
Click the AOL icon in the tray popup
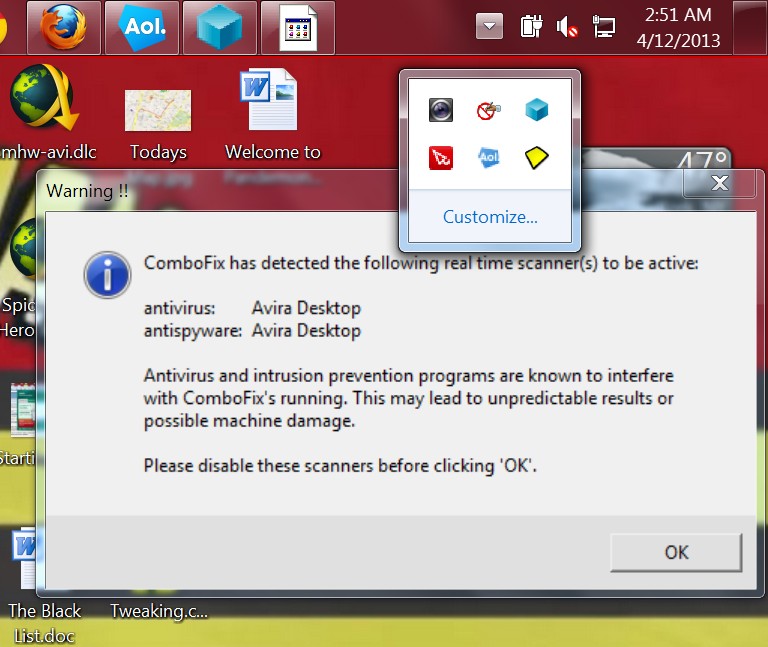(488, 158)
